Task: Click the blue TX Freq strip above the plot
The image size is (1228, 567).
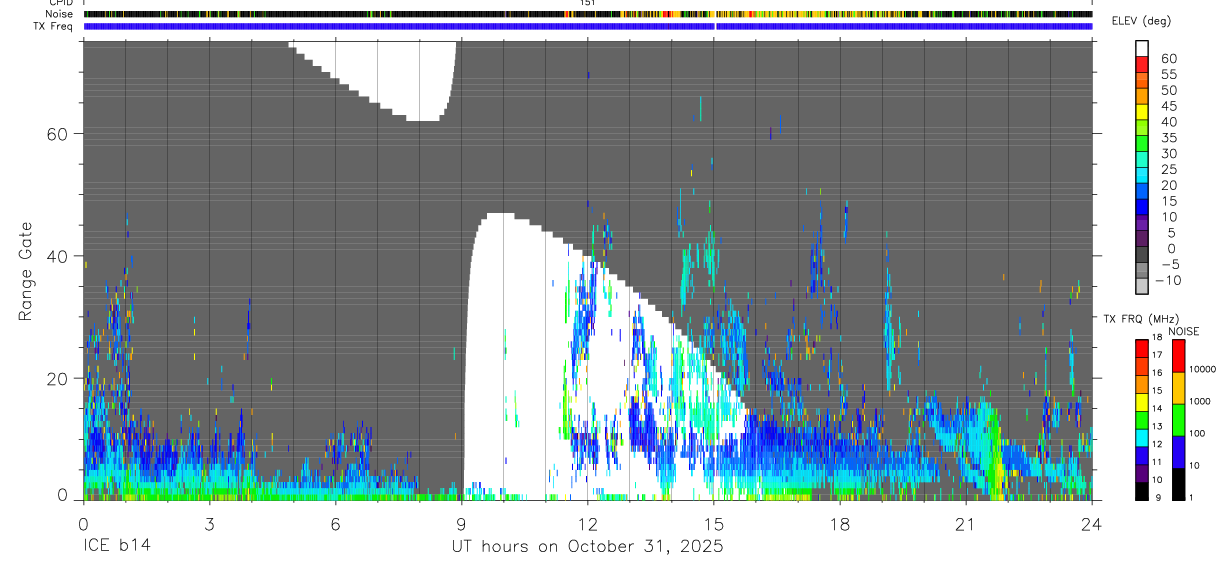Action: coord(588,26)
